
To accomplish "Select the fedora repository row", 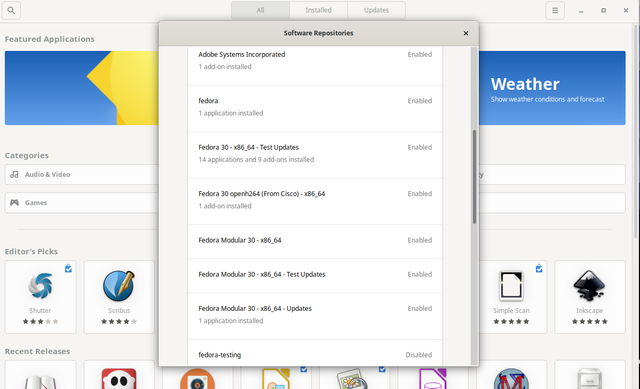I will point(315,109).
